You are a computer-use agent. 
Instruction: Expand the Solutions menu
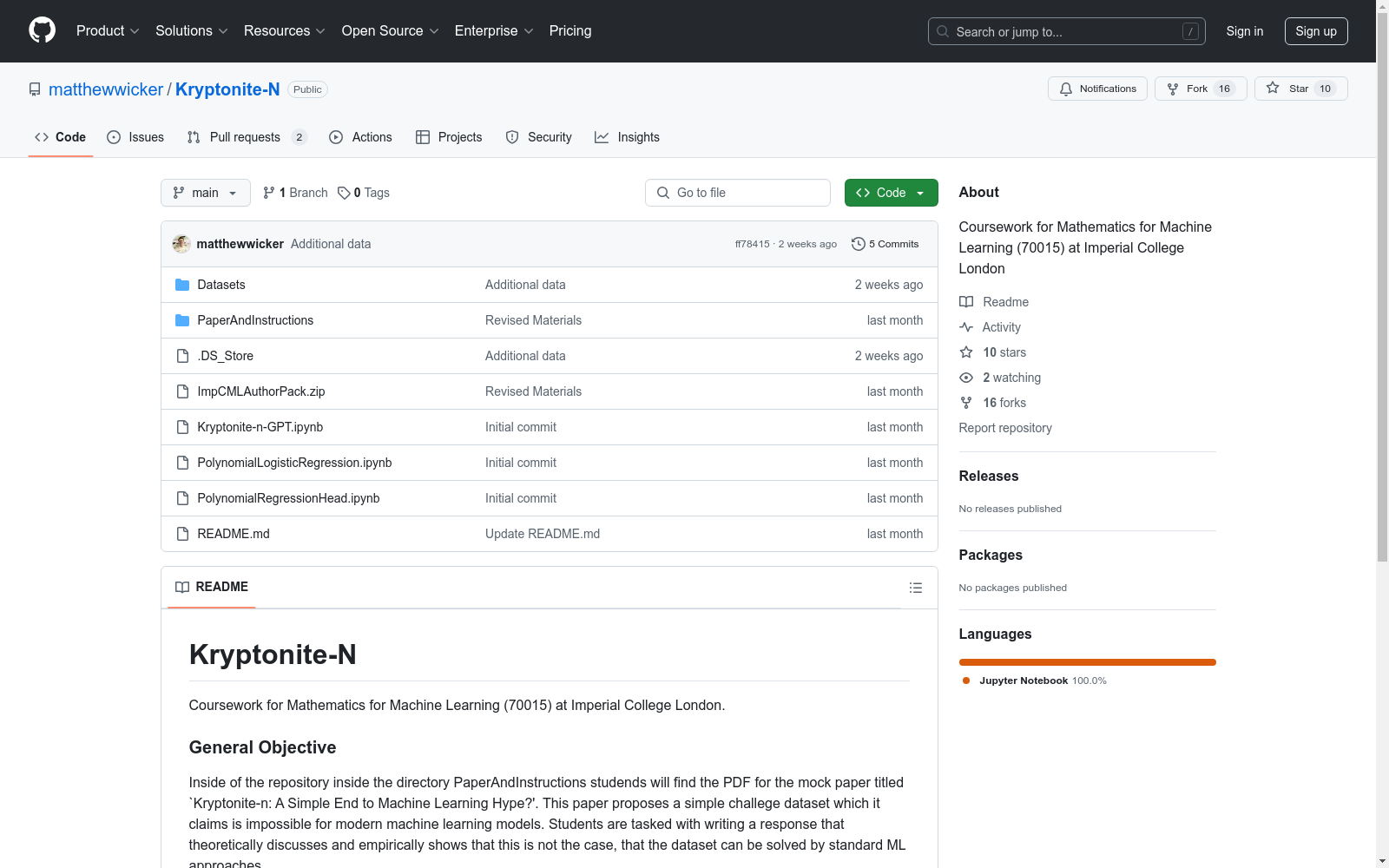(x=192, y=31)
